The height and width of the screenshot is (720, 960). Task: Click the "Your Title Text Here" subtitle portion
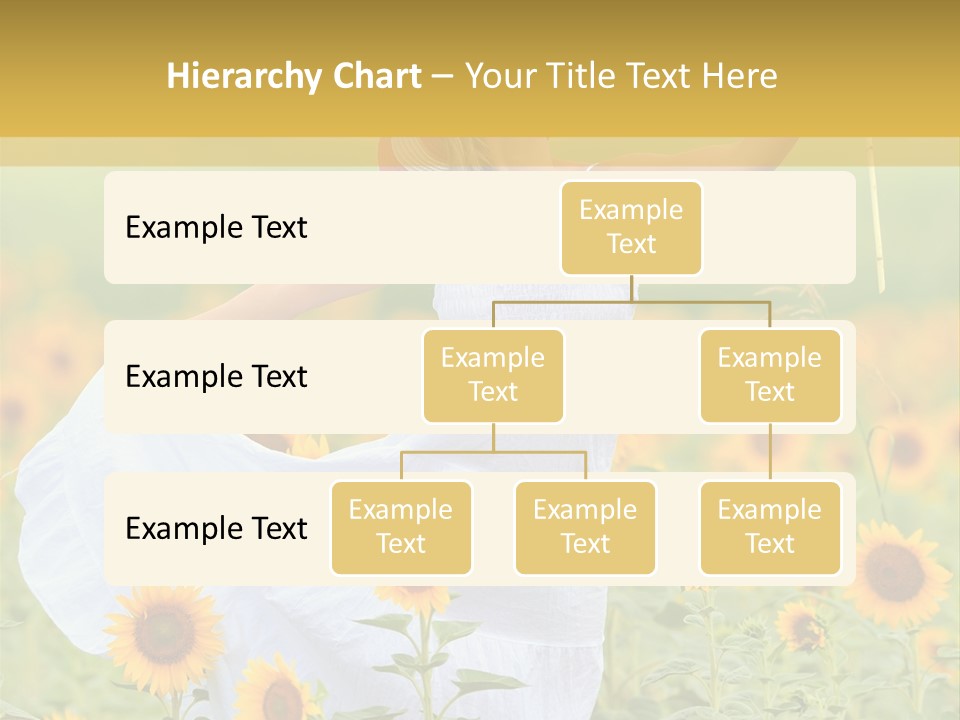click(x=620, y=76)
